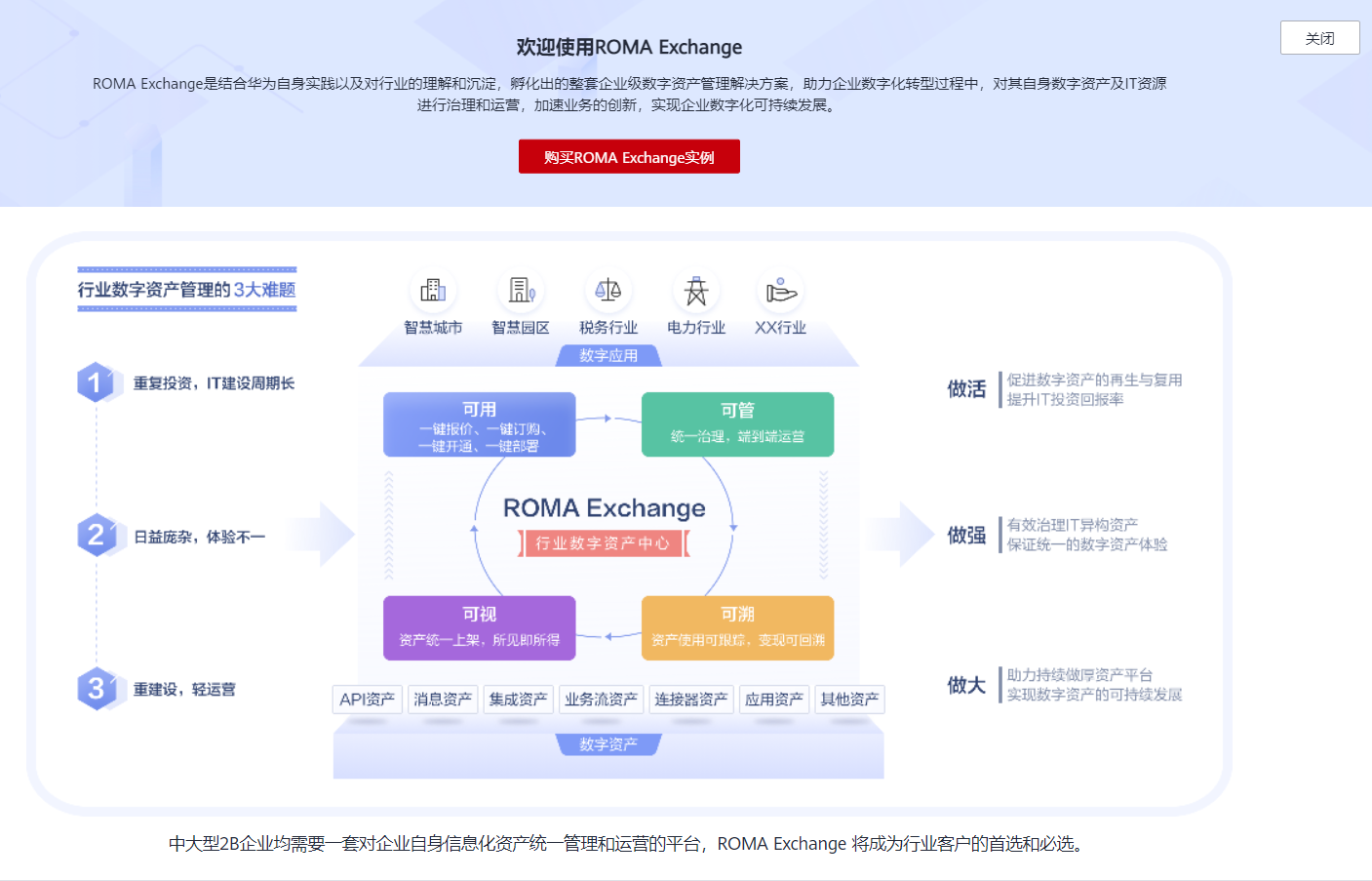Click the 做大 heading
This screenshot has width=1372, height=881.
point(966,685)
